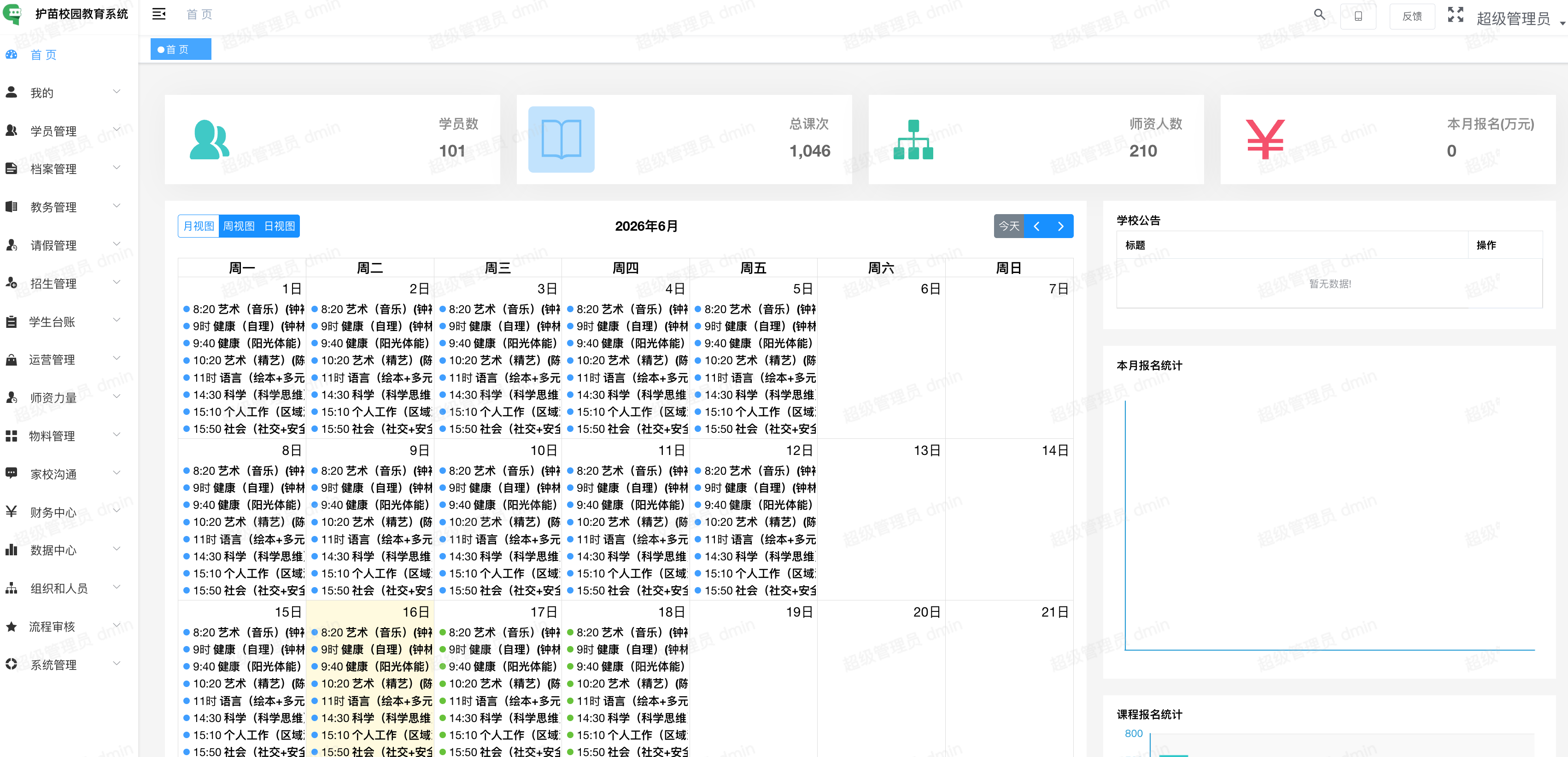Expand the 学生台账 menu chevron

point(117,320)
